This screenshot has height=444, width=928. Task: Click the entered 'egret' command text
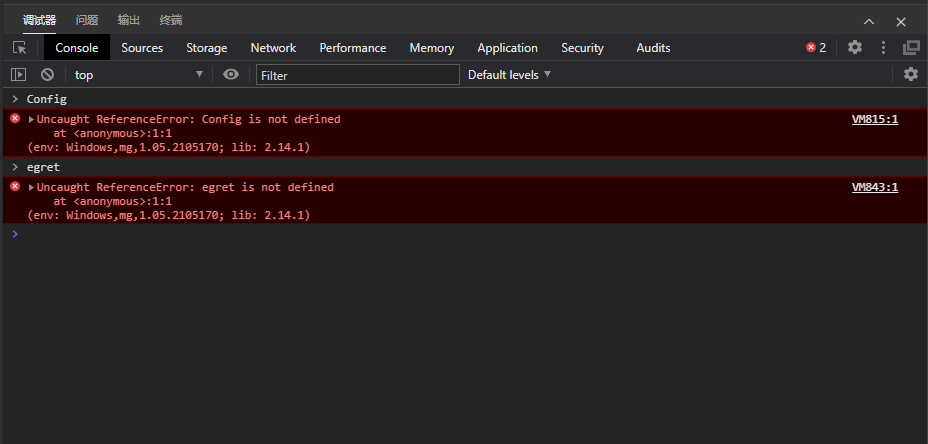pyautogui.click(x=43, y=167)
